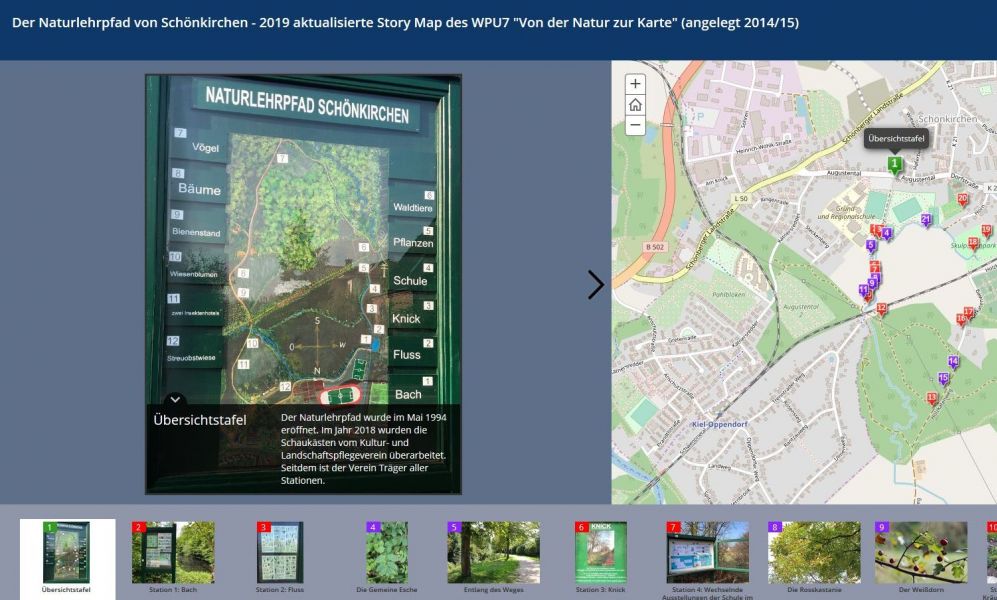Select map marker number 12
Screen dimensions: 997x600
click(881, 309)
